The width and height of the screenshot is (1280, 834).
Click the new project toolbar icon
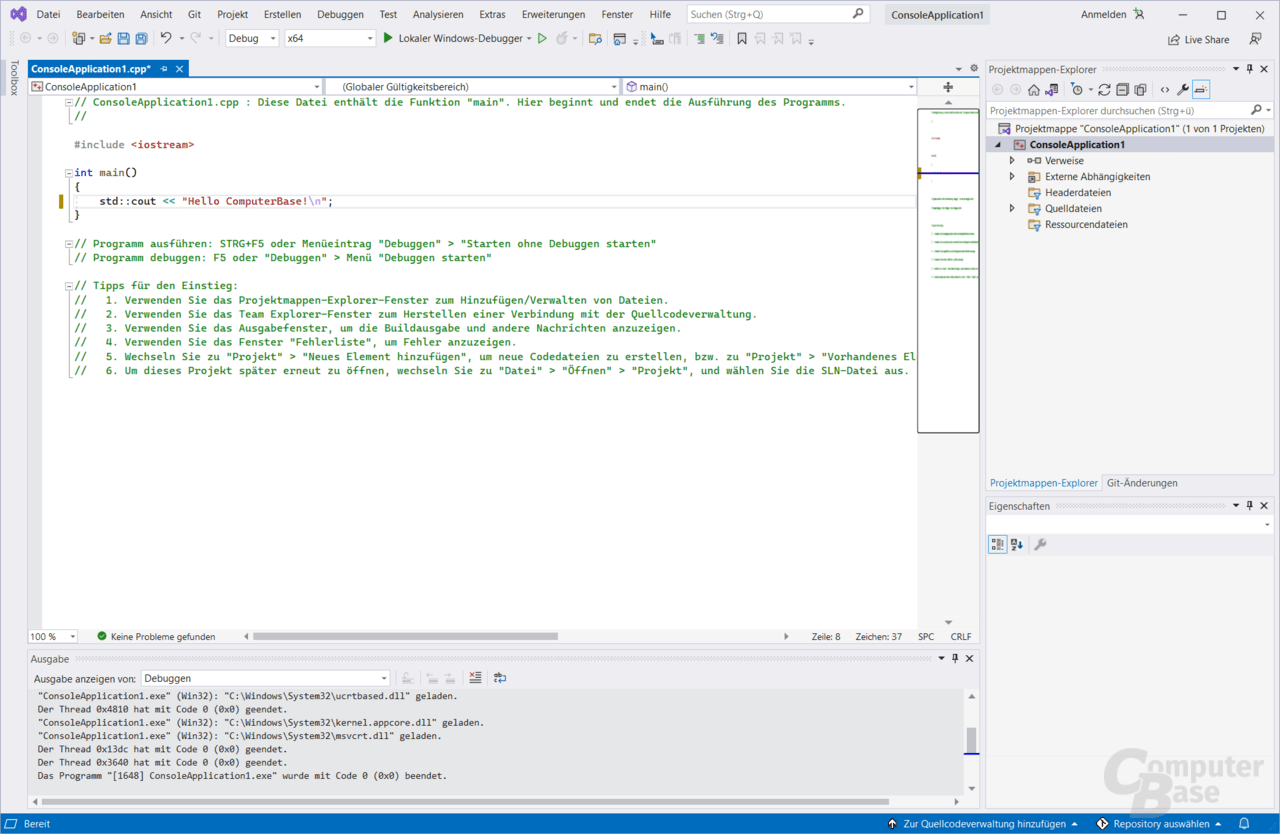click(78, 38)
